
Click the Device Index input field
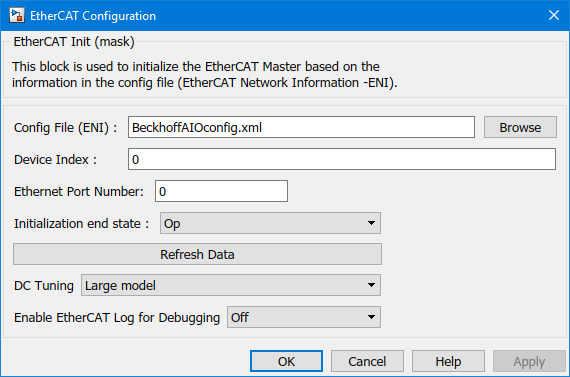(x=342, y=159)
